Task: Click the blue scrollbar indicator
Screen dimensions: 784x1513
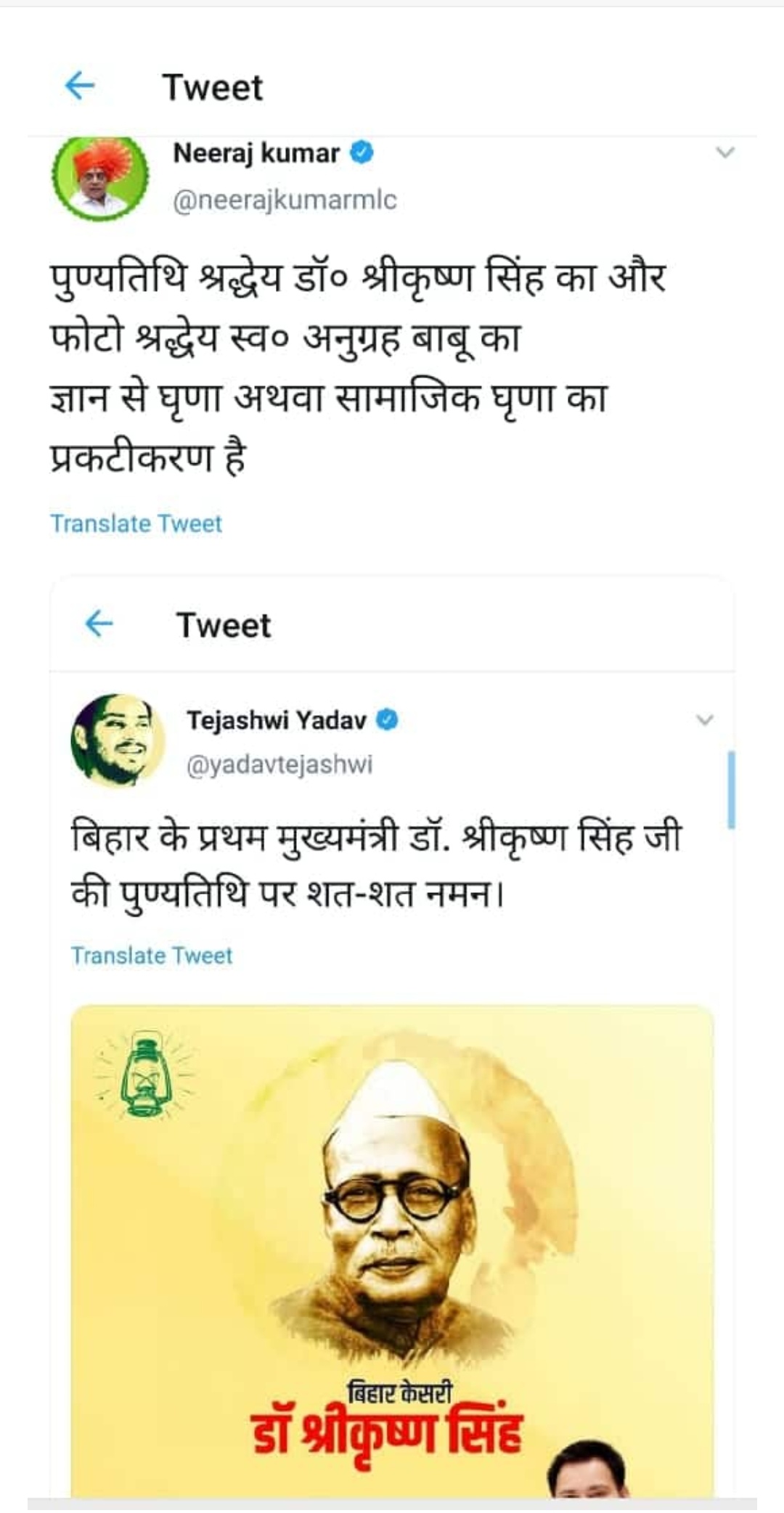Action: (x=731, y=790)
